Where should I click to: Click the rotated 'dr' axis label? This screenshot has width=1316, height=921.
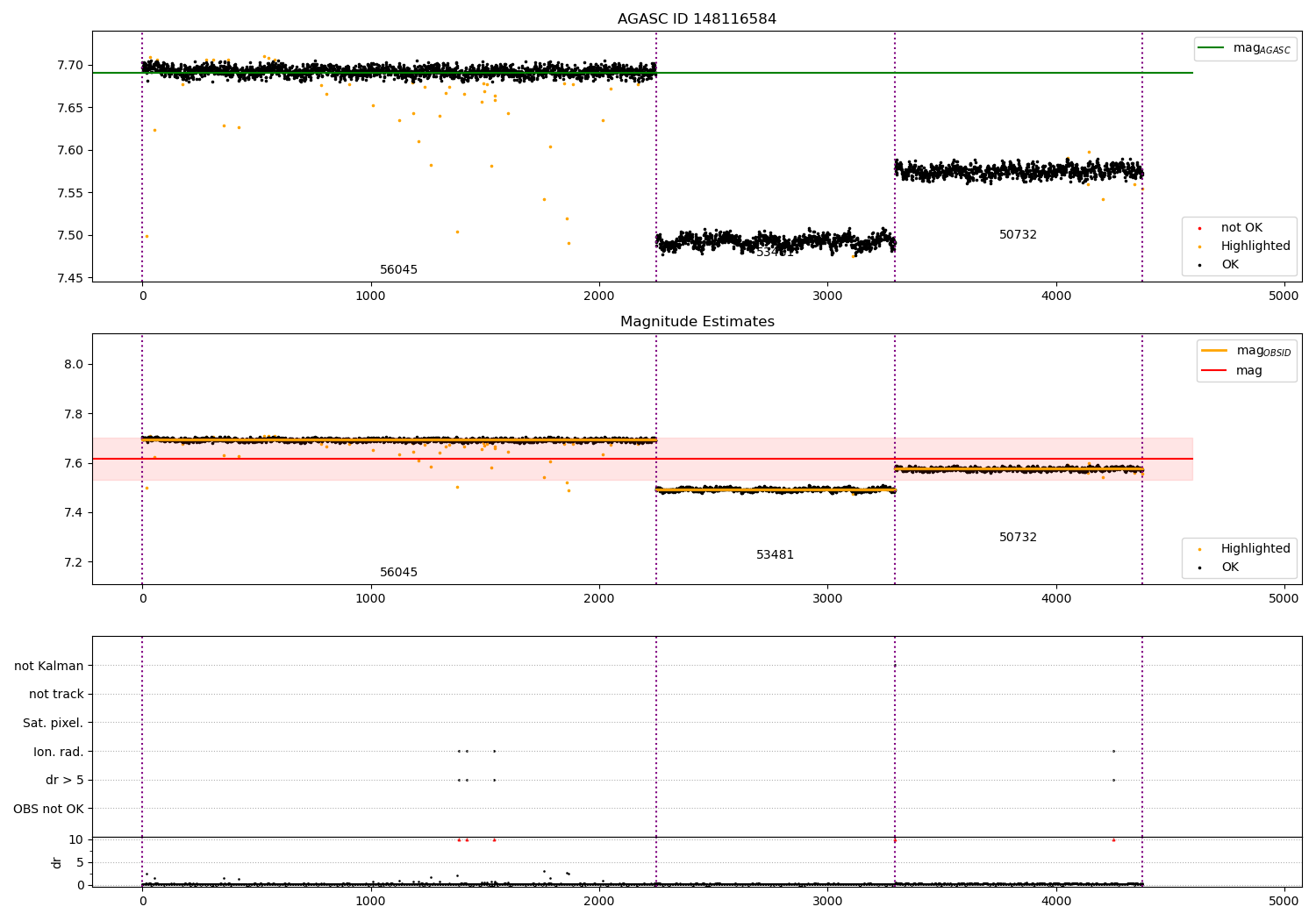[57, 862]
